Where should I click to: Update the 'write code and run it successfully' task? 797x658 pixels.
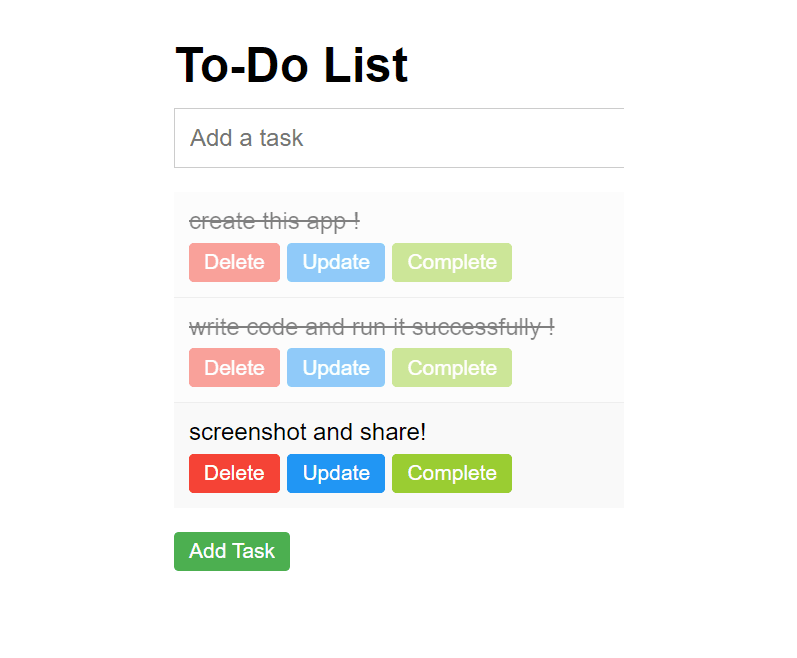click(x=336, y=368)
